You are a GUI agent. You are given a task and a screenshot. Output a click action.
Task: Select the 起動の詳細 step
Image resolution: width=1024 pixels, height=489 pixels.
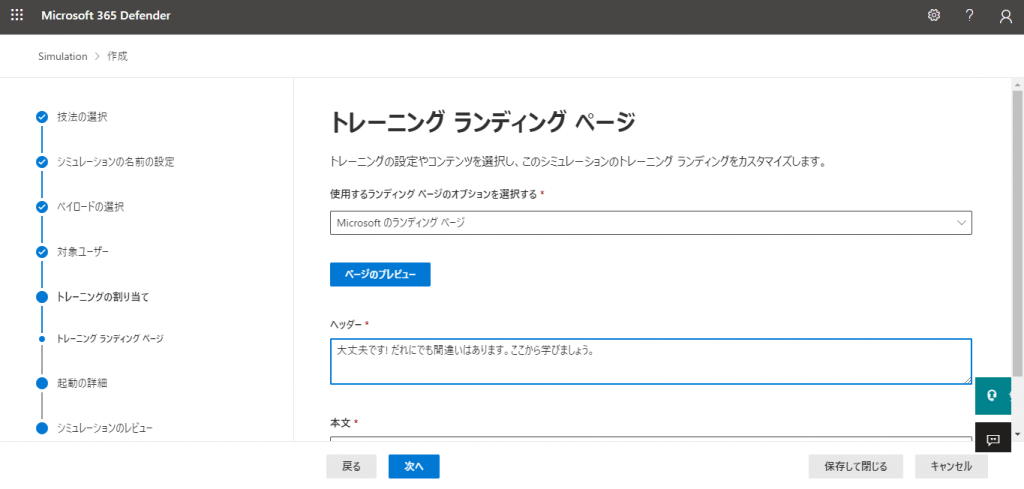pyautogui.click(x=82, y=383)
